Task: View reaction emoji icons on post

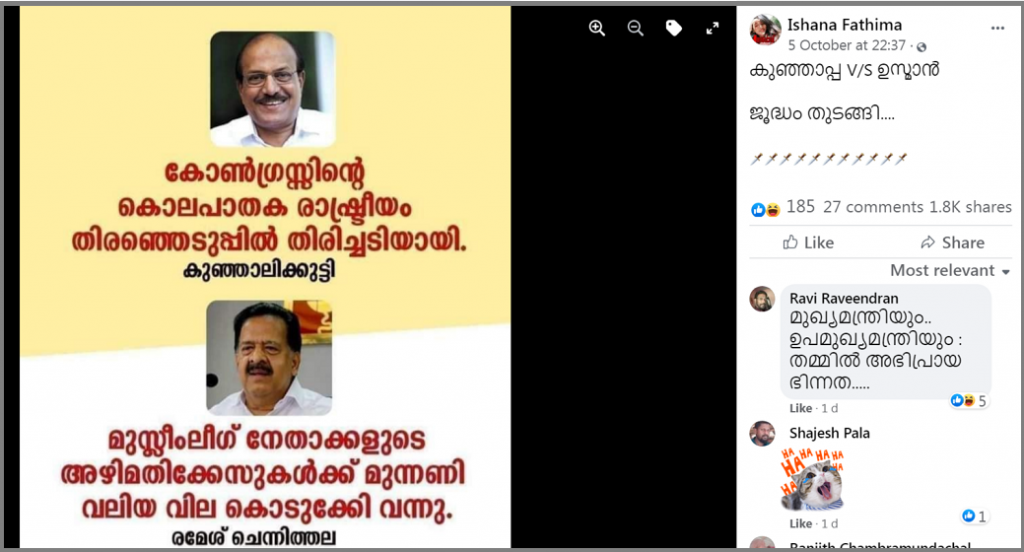Action: tap(765, 210)
